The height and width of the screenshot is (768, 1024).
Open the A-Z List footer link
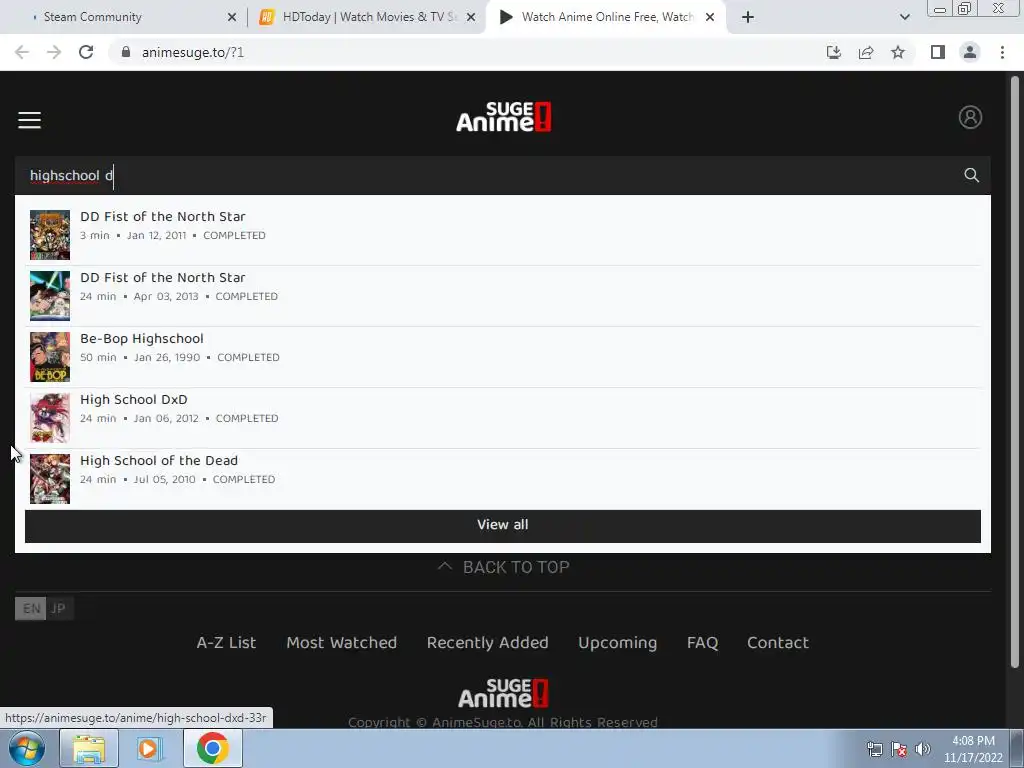pos(226,643)
